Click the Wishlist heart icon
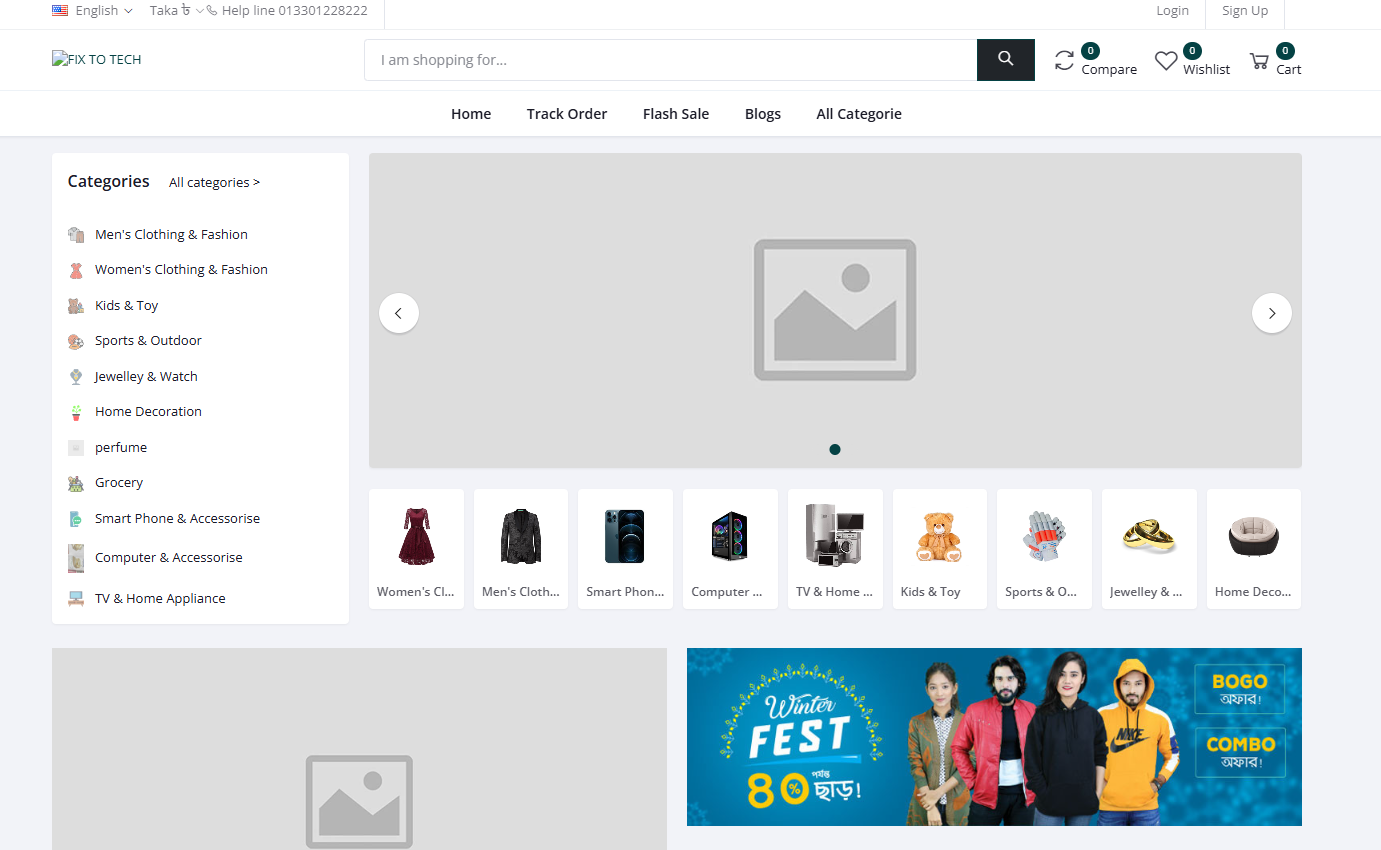1381x850 pixels. point(1166,60)
